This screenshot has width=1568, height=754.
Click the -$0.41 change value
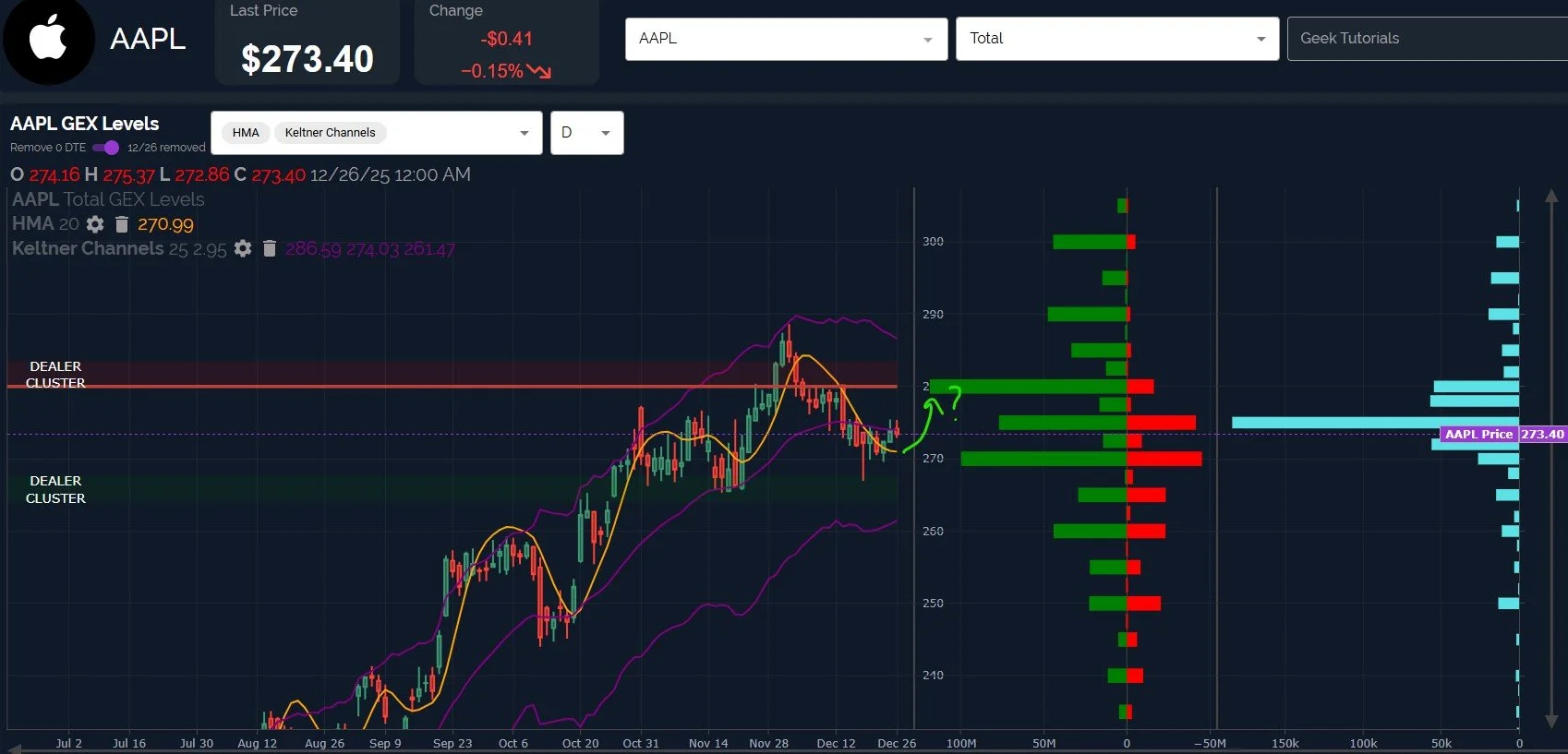point(507,39)
